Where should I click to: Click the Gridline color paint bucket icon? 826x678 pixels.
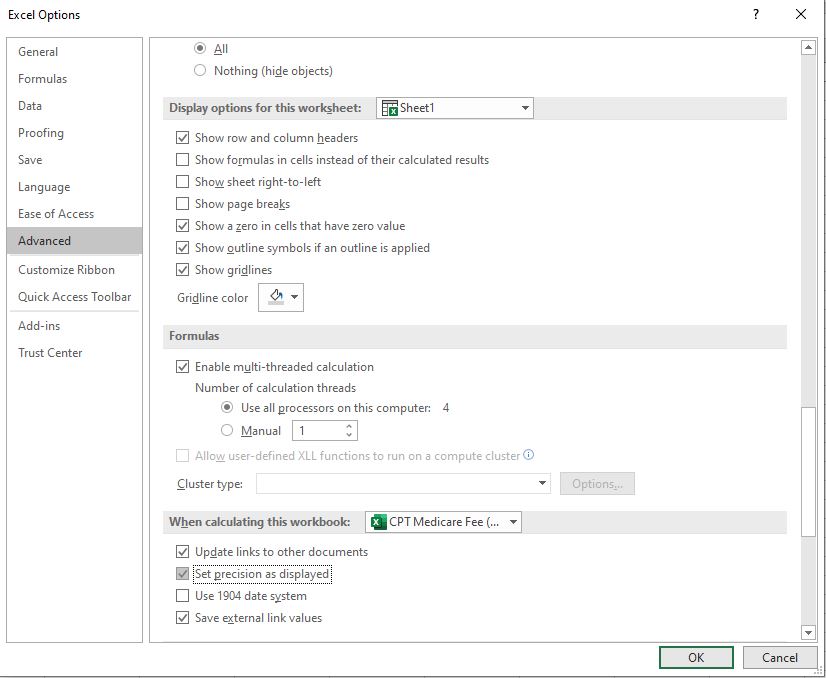pyautogui.click(x=276, y=297)
